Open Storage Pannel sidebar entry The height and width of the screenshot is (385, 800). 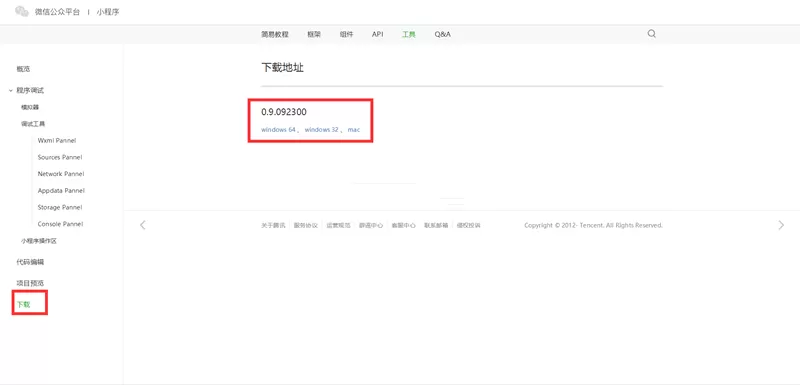(x=60, y=208)
